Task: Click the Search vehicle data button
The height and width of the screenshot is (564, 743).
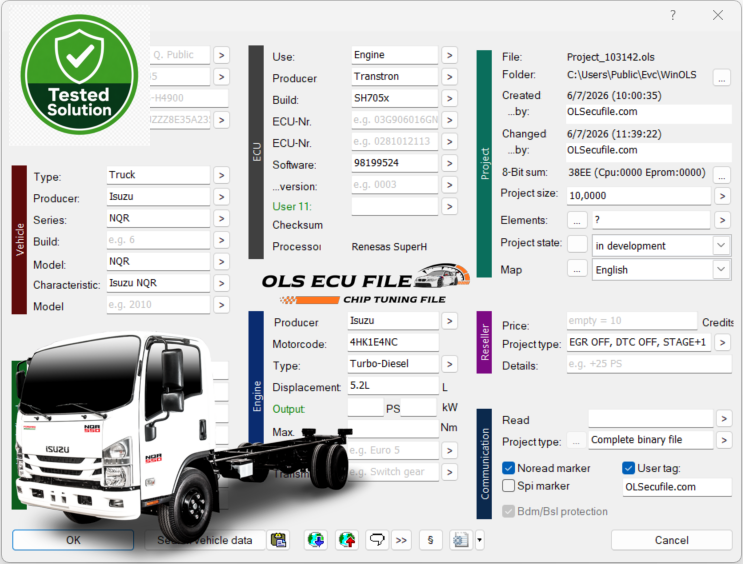Action: [x=204, y=540]
